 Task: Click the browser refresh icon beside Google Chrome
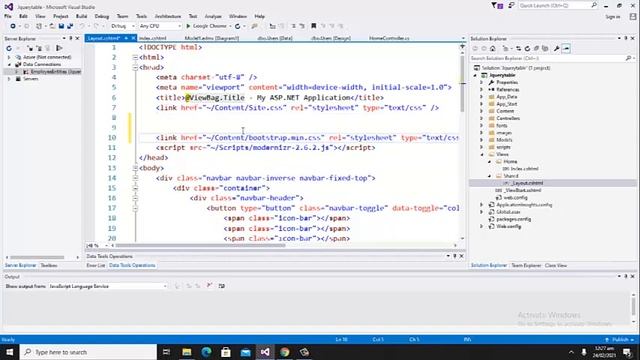pyautogui.click(x=238, y=26)
